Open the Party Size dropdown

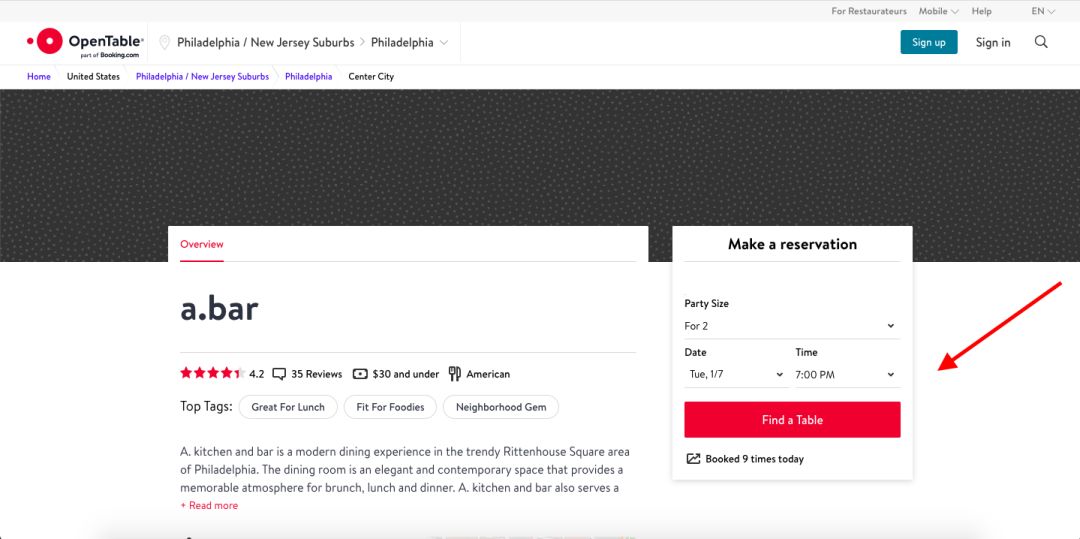[792, 326]
